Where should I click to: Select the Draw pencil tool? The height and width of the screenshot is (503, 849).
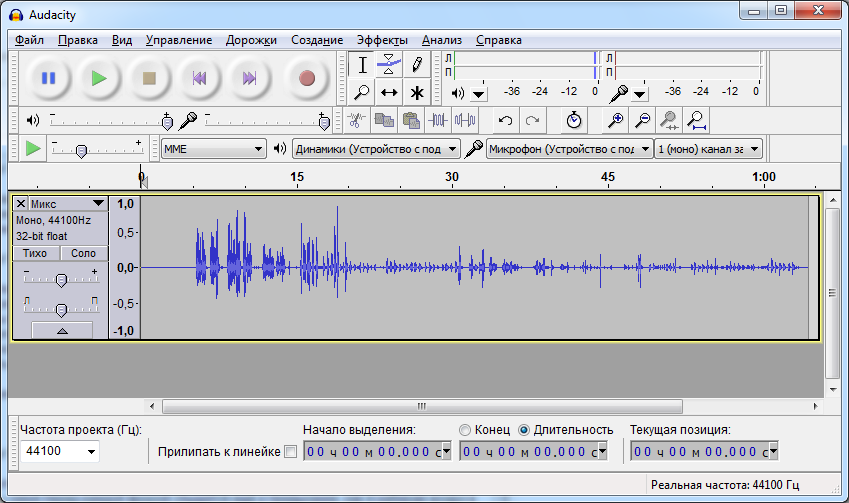417,65
